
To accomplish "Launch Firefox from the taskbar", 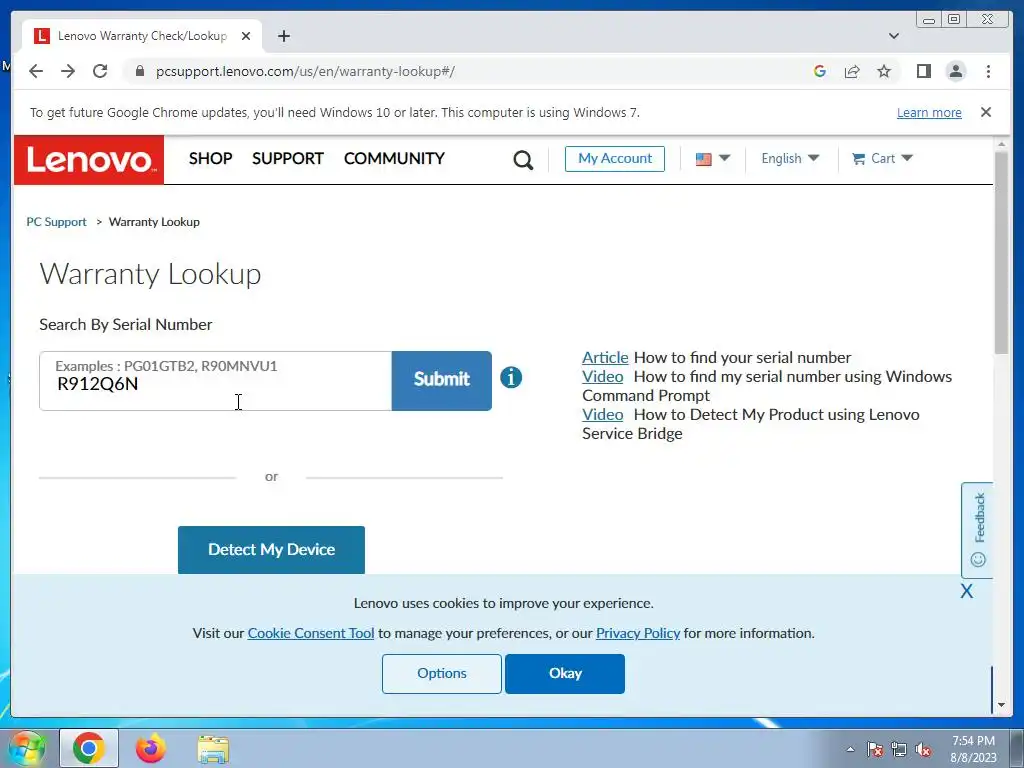I will coord(151,748).
